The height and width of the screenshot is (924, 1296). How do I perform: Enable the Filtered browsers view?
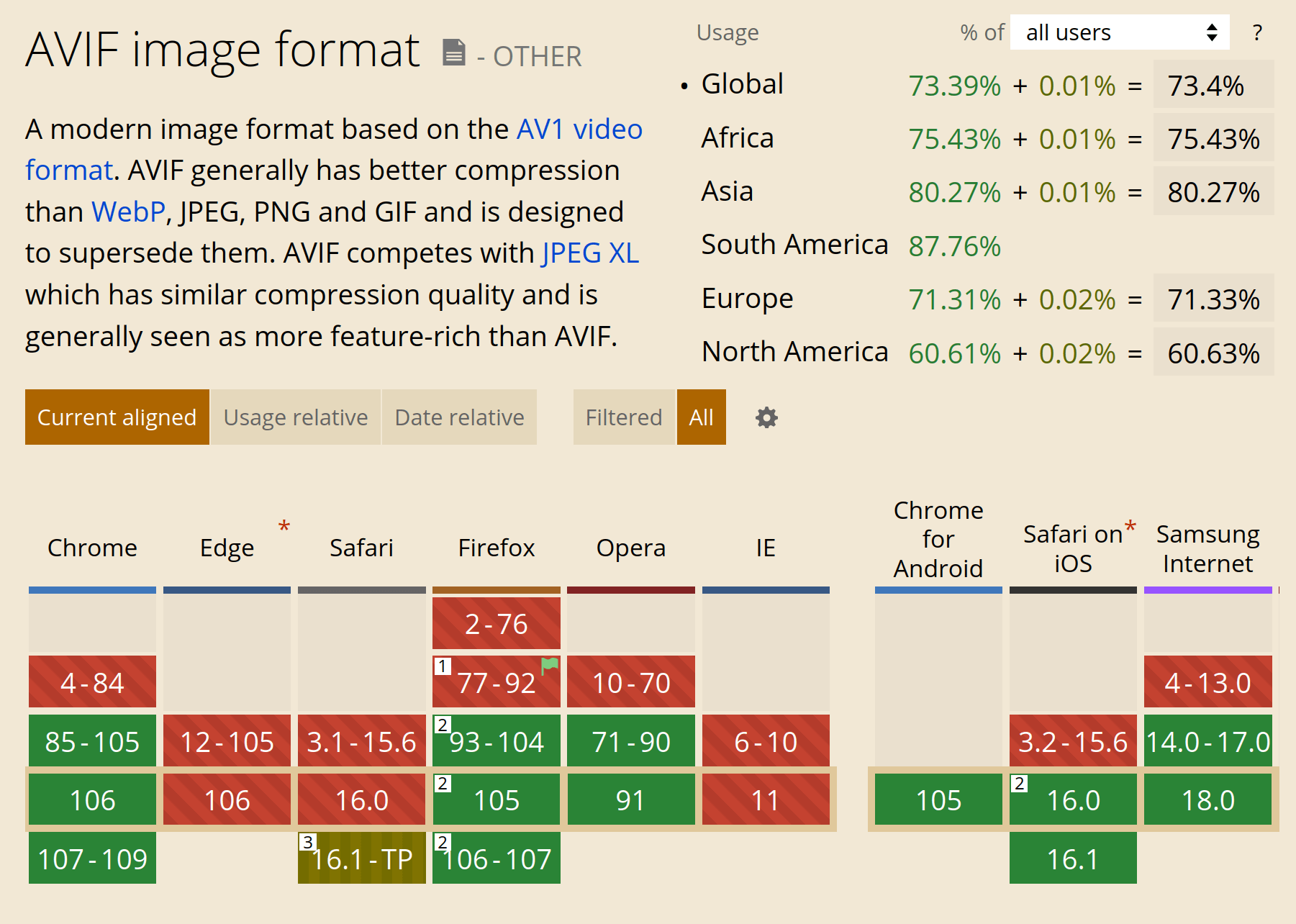[622, 417]
